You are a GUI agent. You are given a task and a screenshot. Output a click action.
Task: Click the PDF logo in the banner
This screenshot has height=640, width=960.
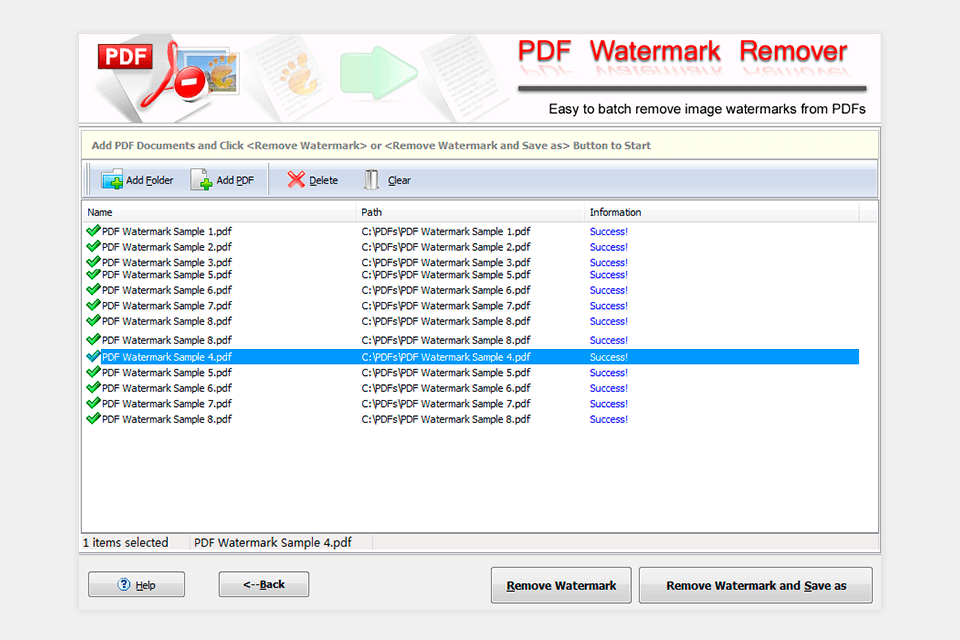123,57
